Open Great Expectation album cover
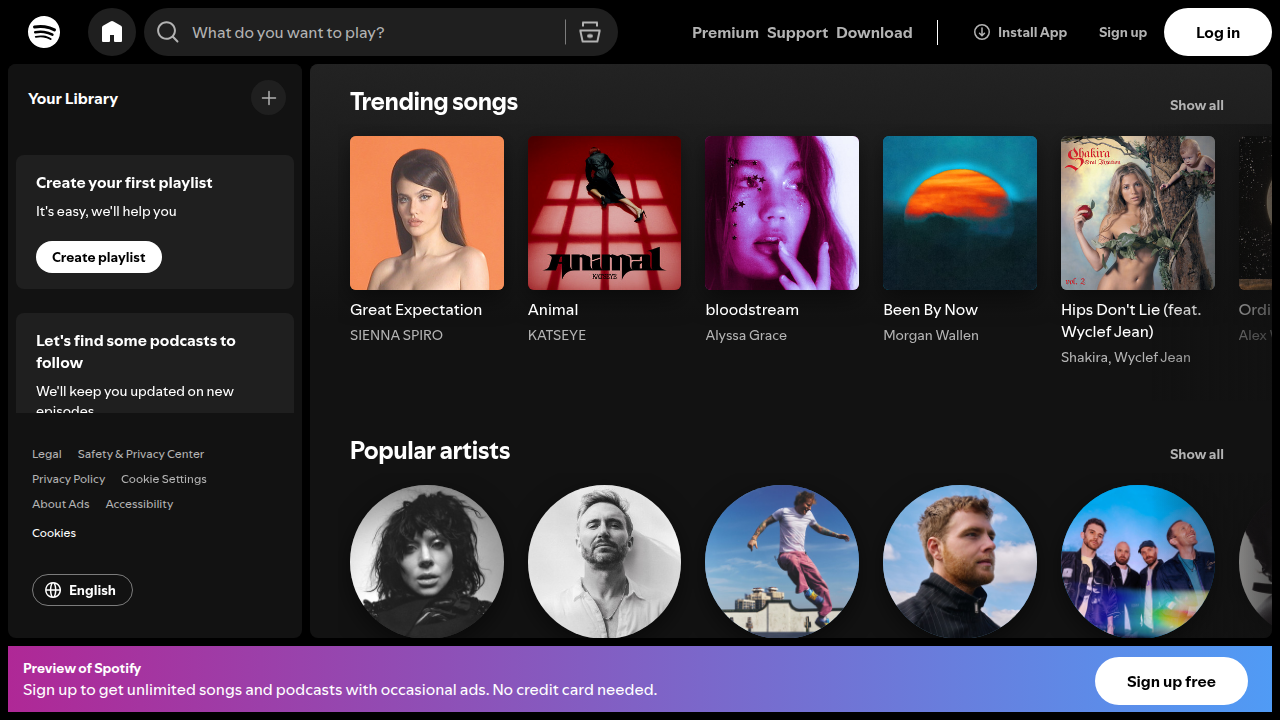Viewport: 1280px width, 720px height. 427,213
